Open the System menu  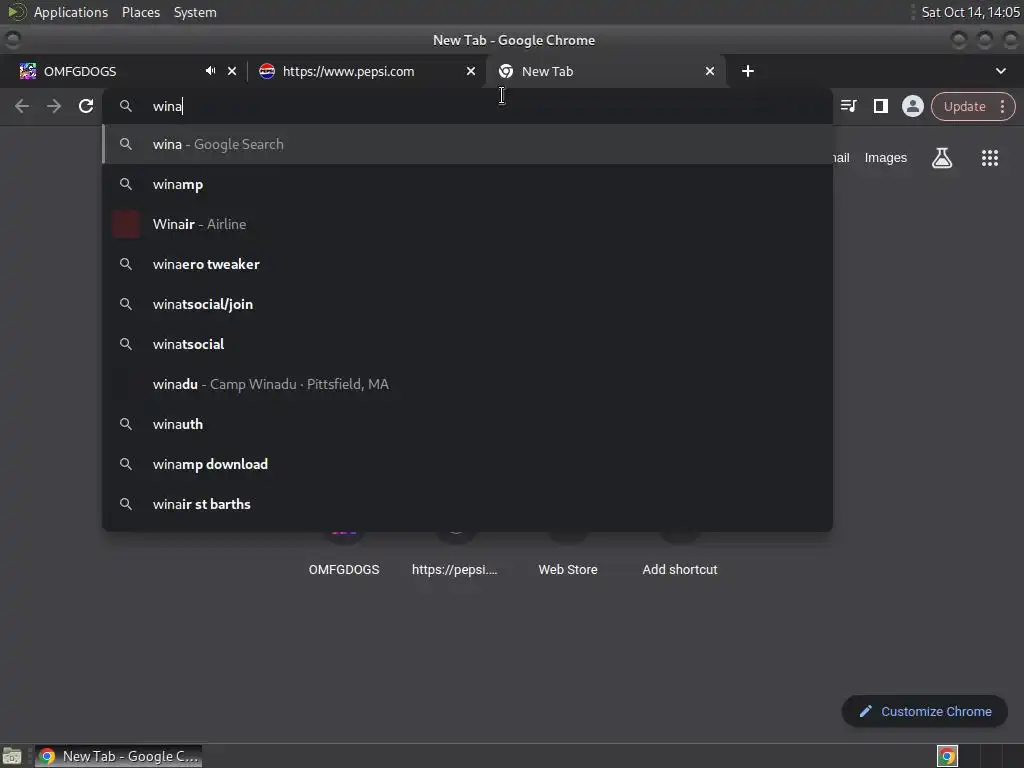tap(195, 12)
